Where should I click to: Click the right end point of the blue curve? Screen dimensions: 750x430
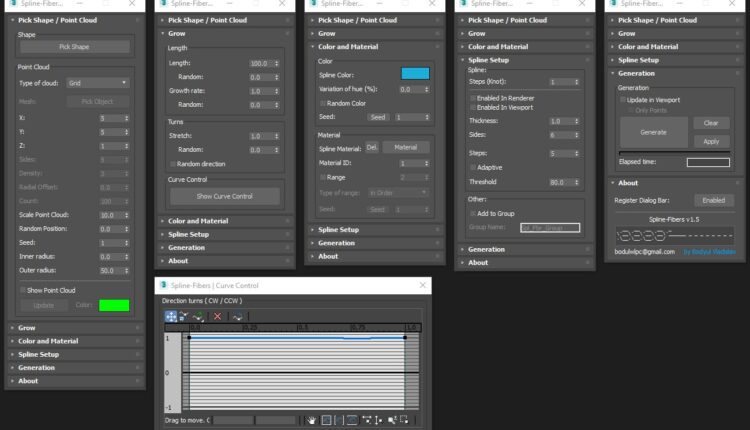[405, 338]
